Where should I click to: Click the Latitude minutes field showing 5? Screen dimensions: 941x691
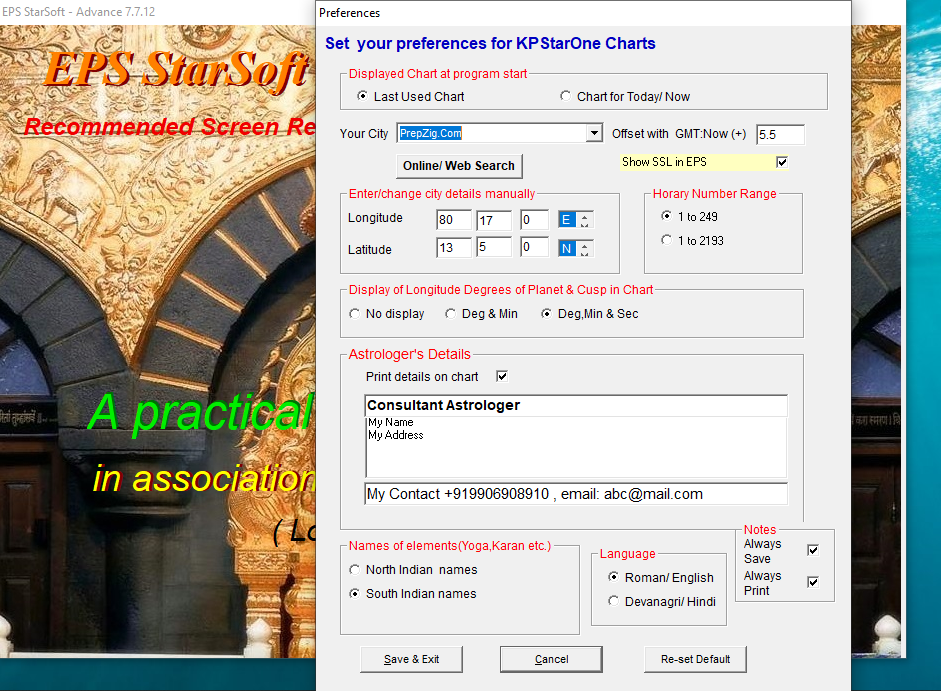pos(494,247)
